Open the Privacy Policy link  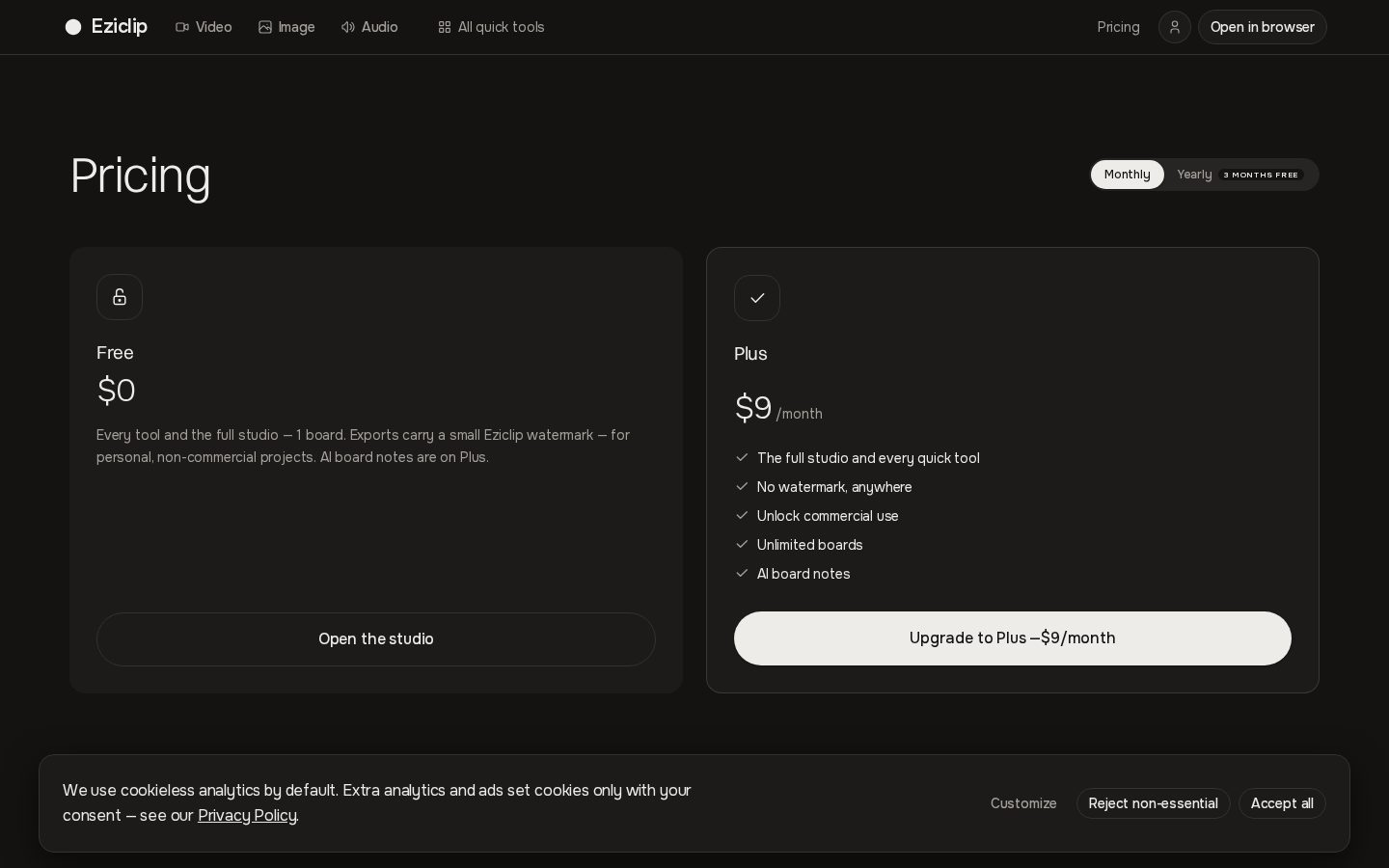pos(247,816)
